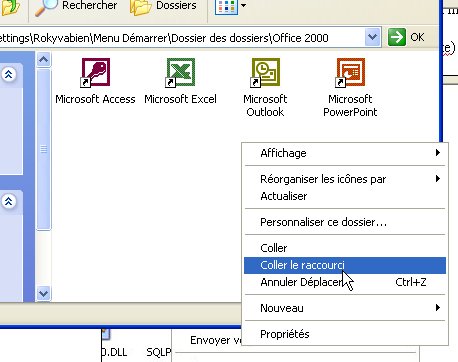
Task: Choose Personnaliser ce dossier... menu entry
Action: pos(345,222)
